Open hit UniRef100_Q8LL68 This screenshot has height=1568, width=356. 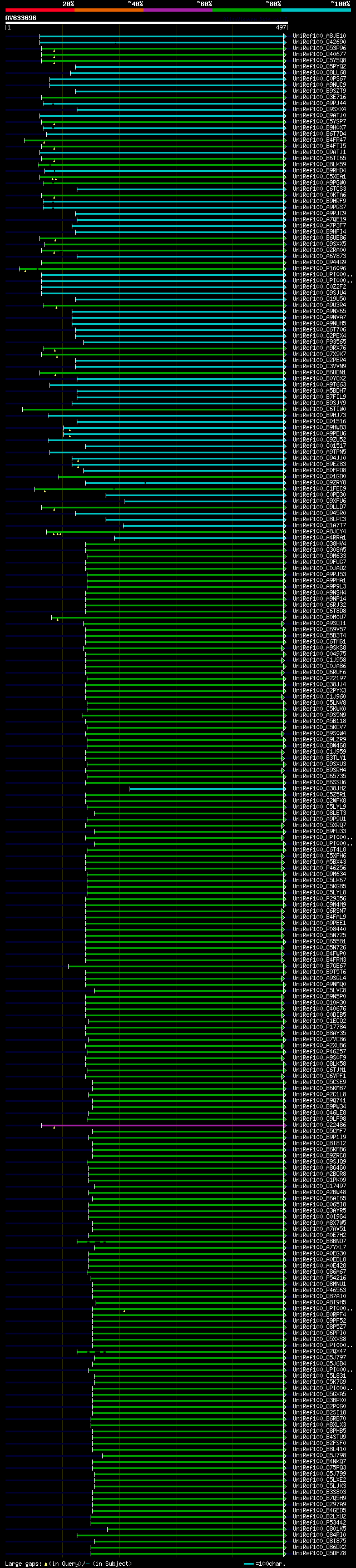point(319,72)
